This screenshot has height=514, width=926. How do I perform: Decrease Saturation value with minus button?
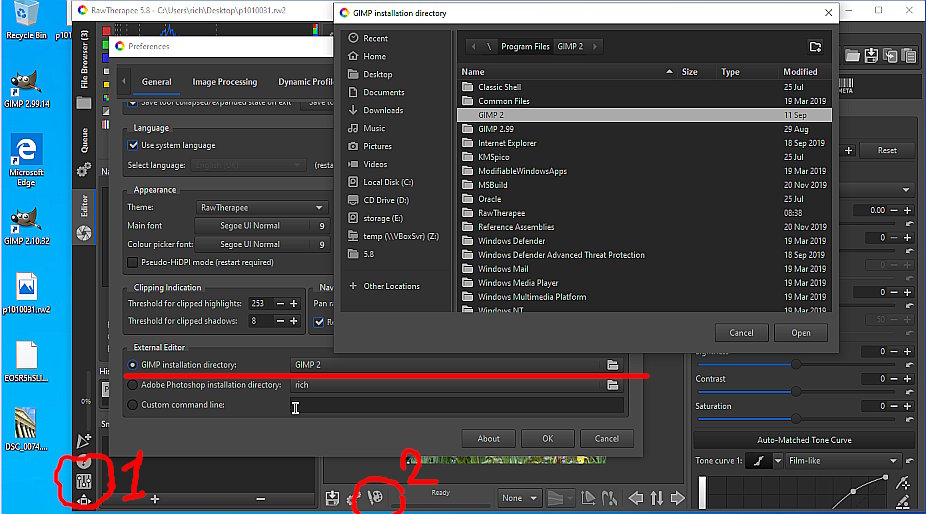[x=894, y=406]
